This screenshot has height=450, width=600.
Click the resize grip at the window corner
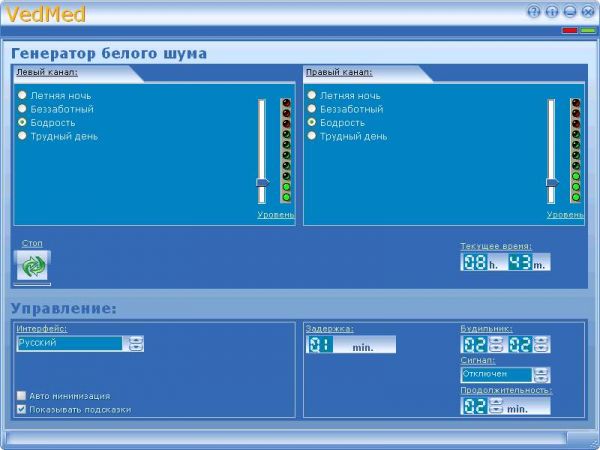pos(594,445)
